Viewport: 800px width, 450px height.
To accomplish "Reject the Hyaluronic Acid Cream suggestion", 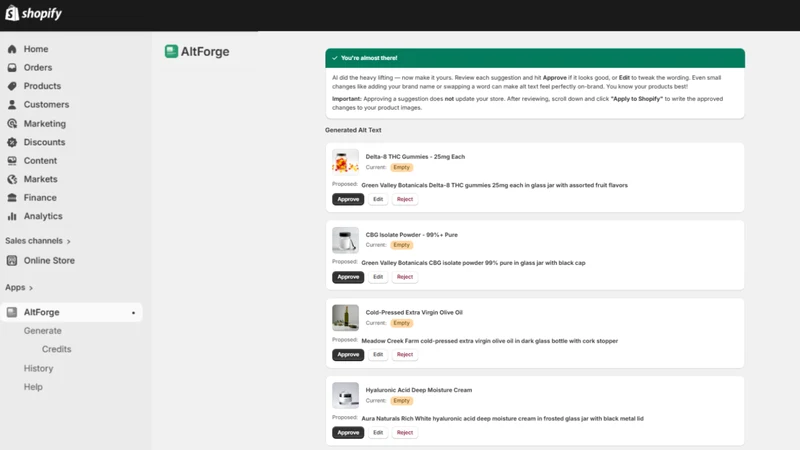I will click(405, 433).
